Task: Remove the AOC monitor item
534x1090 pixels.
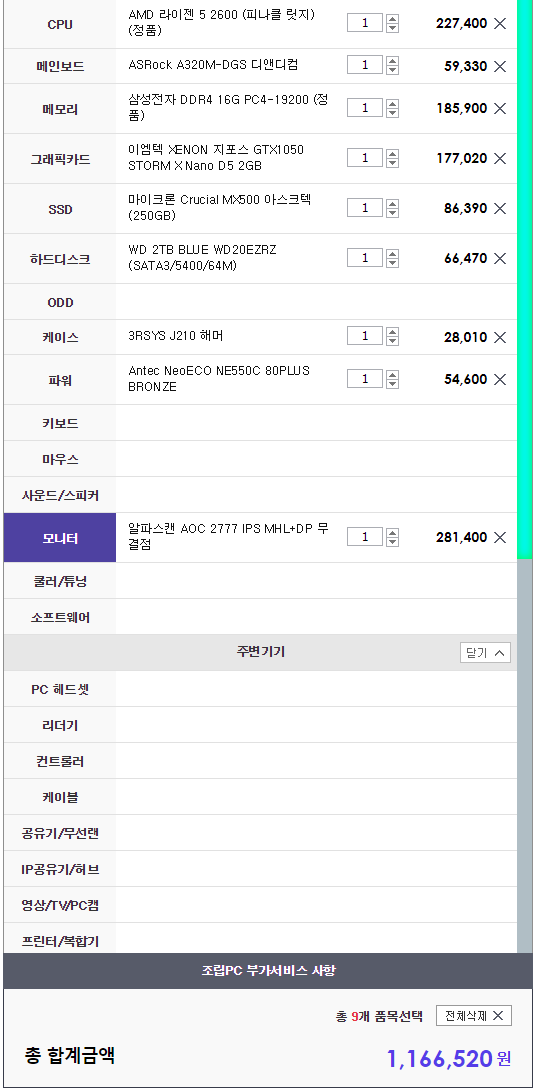Action: [x=500, y=537]
